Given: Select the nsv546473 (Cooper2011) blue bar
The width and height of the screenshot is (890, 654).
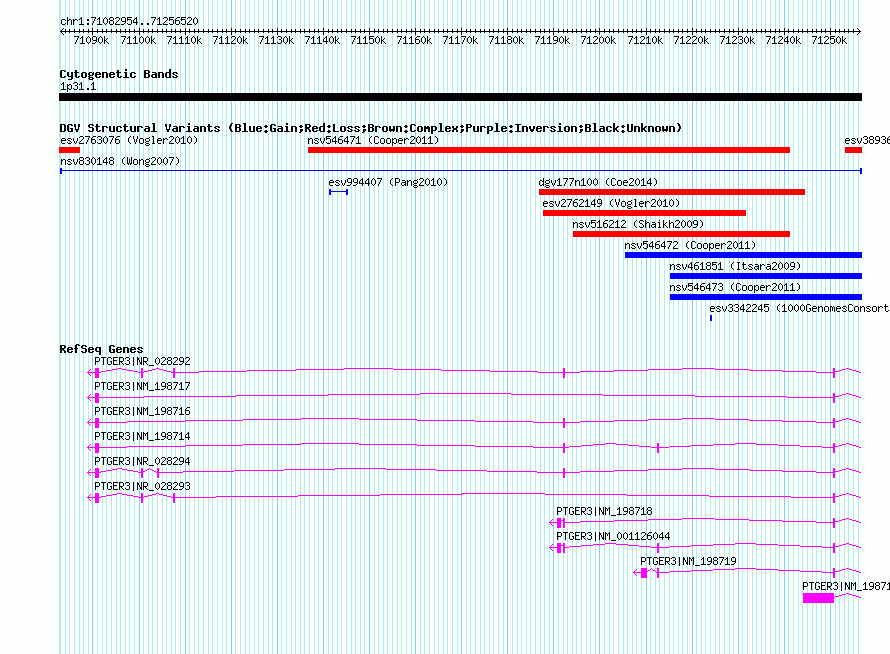Looking at the screenshot, I should pyautogui.click(x=766, y=297).
